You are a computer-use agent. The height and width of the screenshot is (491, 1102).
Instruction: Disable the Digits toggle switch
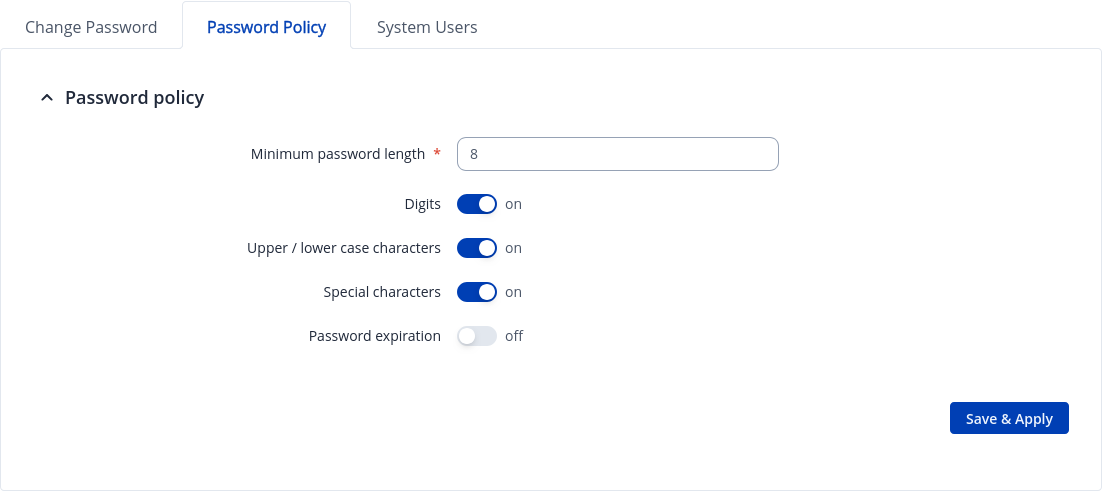pos(477,204)
